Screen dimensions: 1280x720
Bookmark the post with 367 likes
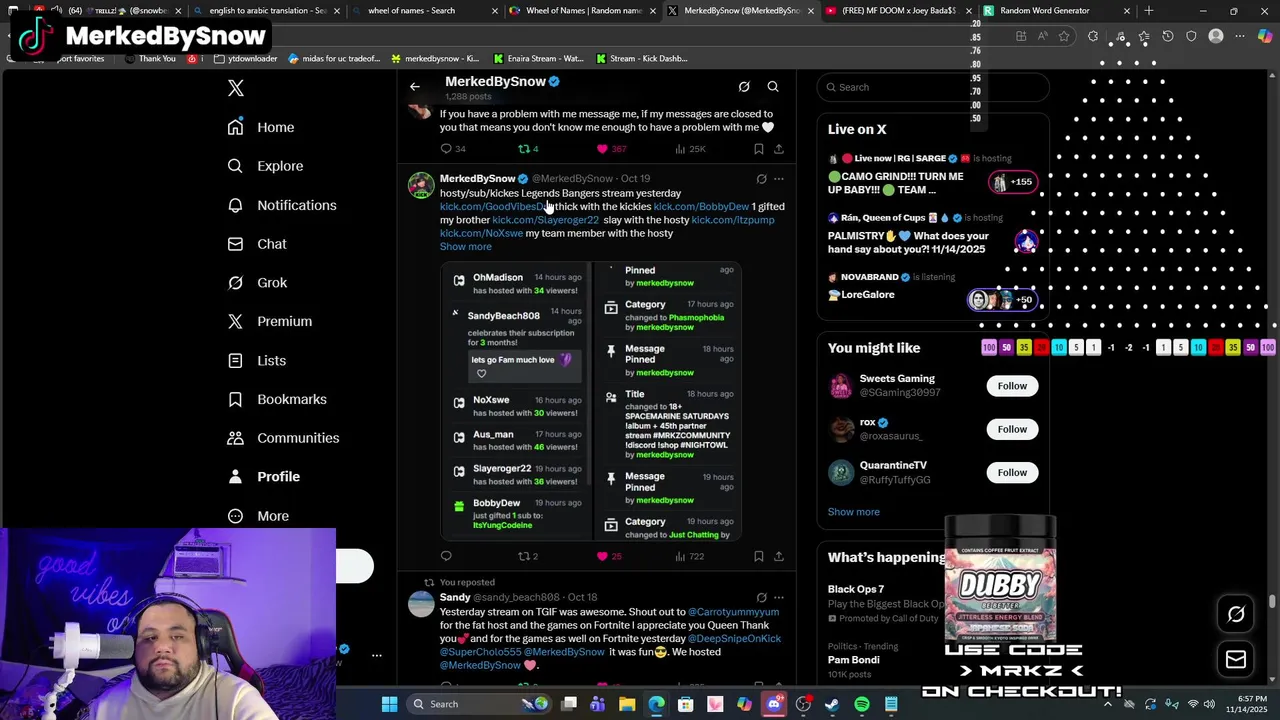point(759,149)
